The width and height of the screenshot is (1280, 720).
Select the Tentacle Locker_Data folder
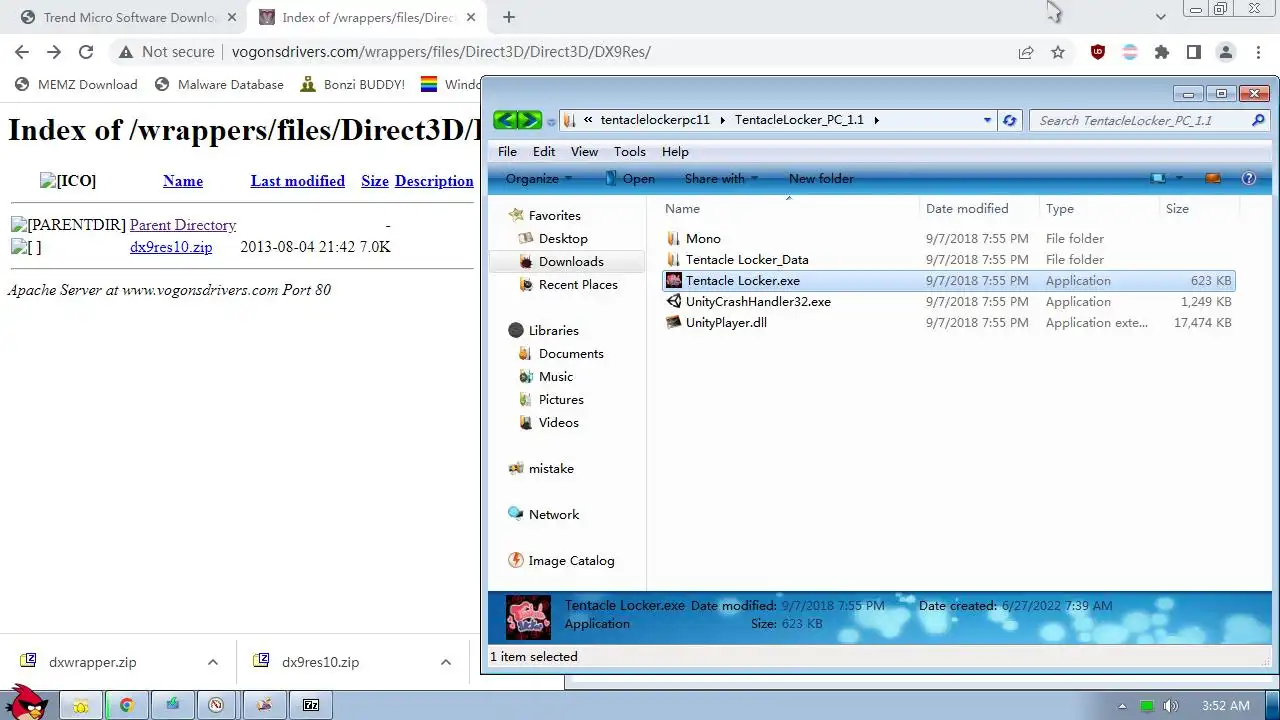747,260
